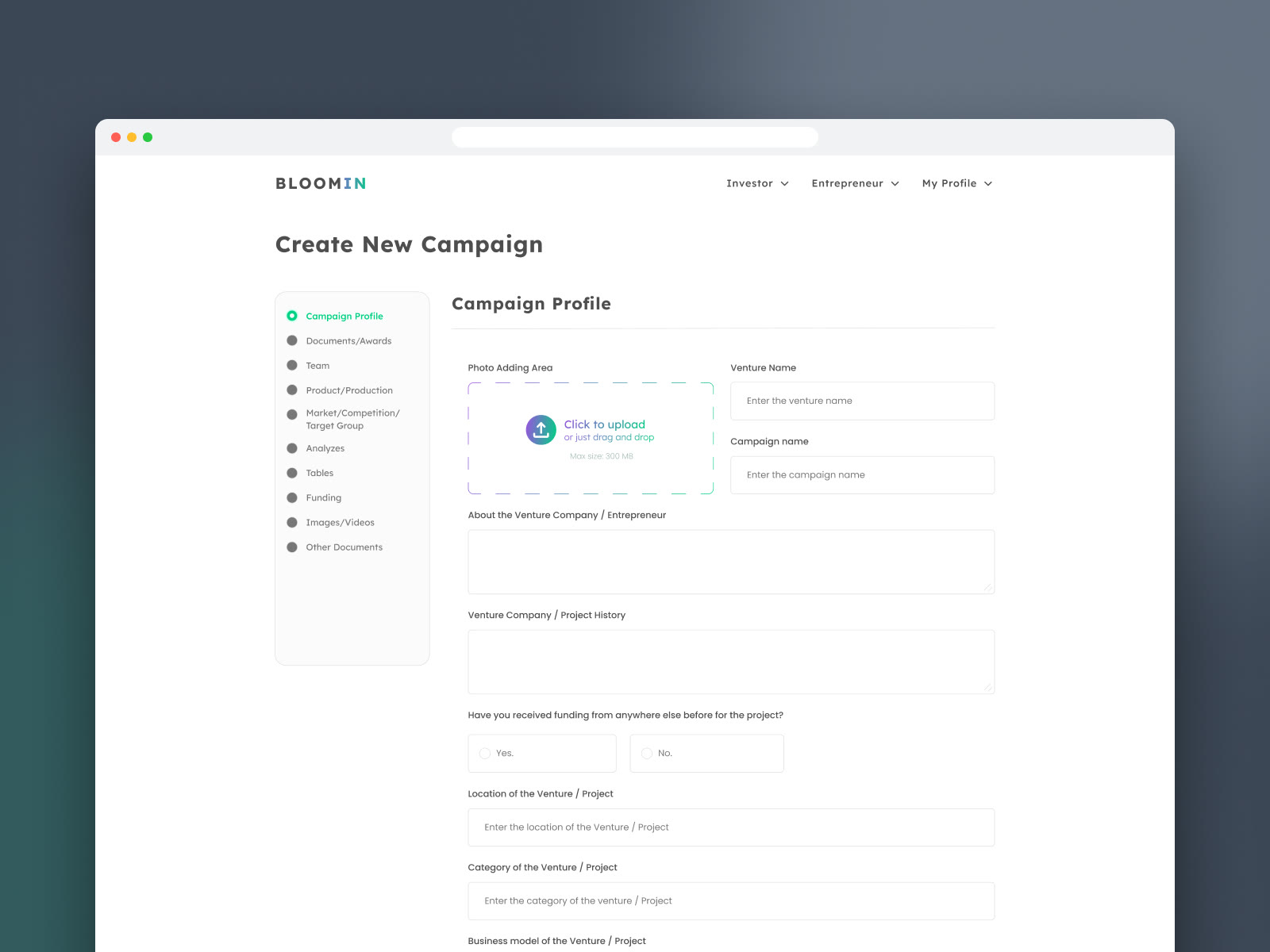The height and width of the screenshot is (952, 1270).
Task: Open the My Profile menu label
Action: coord(949,183)
